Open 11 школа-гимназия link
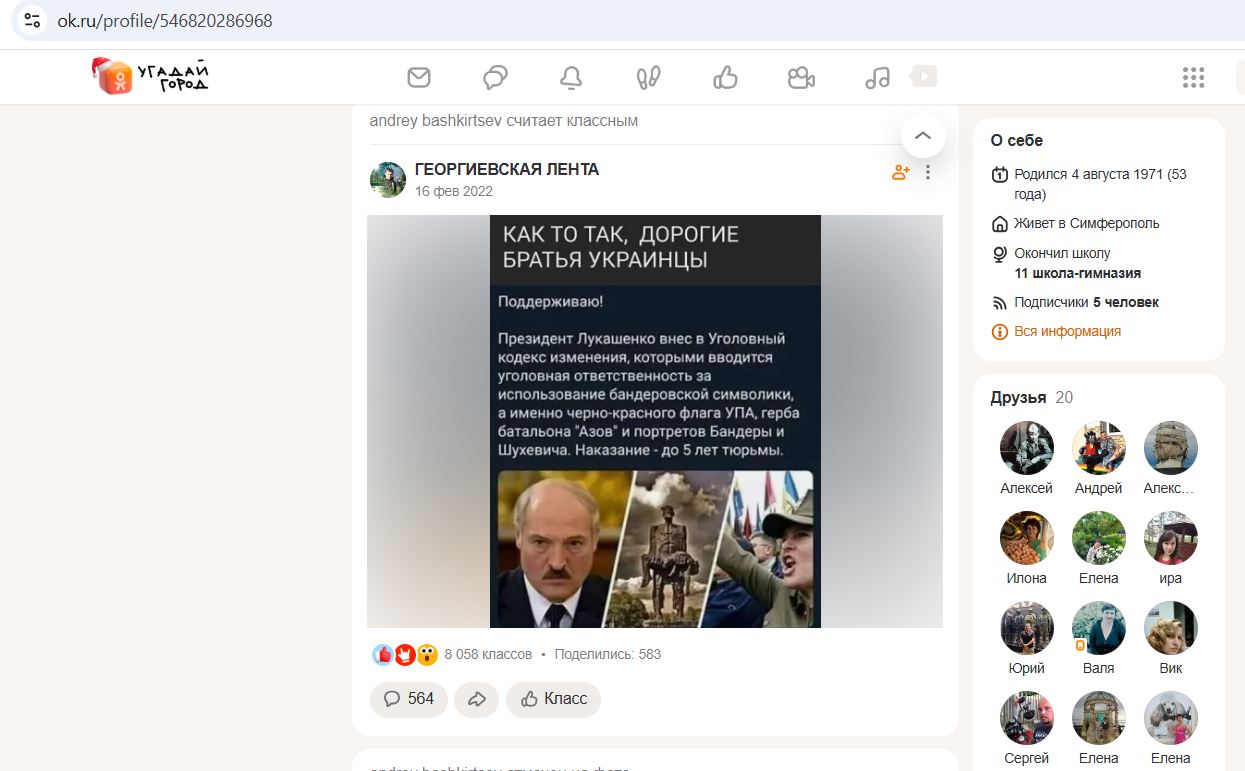Screen dimensions: 1245x771 (x=1077, y=274)
